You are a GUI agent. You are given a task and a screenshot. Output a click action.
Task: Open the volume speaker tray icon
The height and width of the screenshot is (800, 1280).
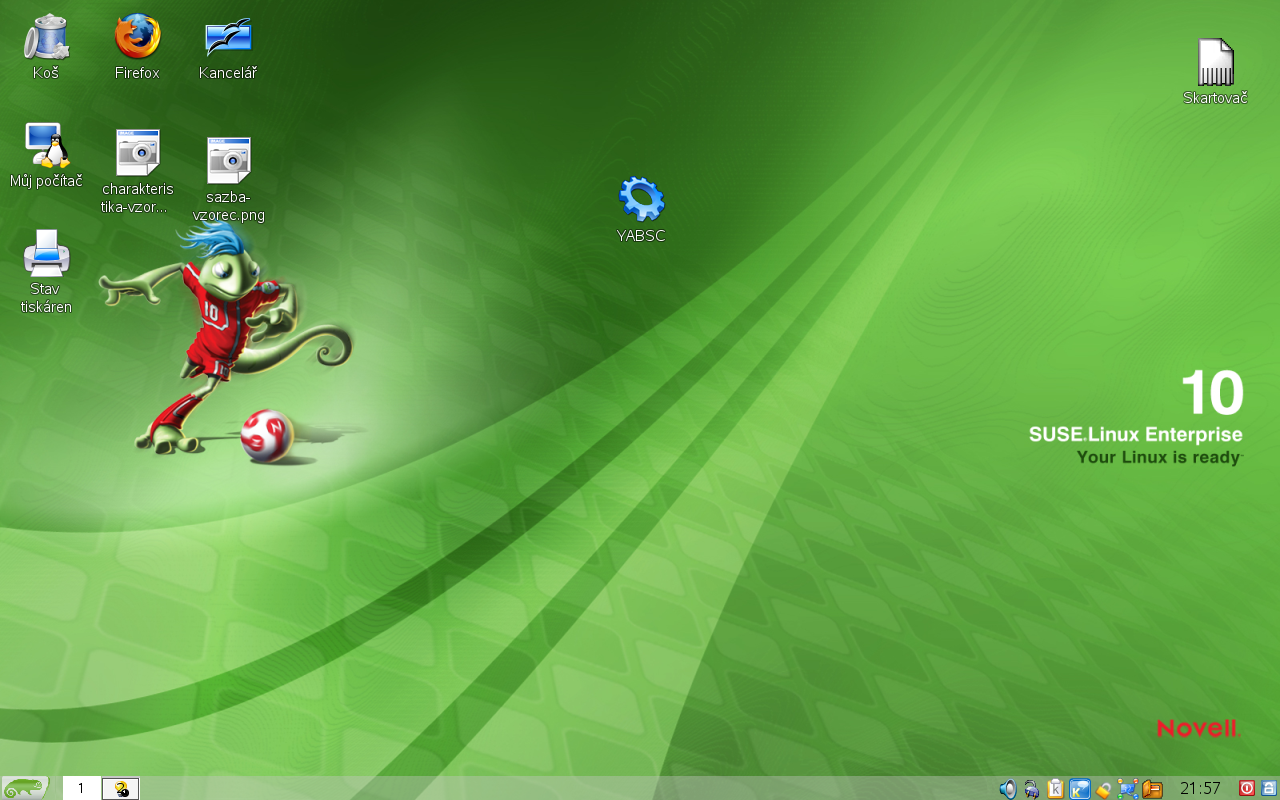pyautogui.click(x=1008, y=789)
